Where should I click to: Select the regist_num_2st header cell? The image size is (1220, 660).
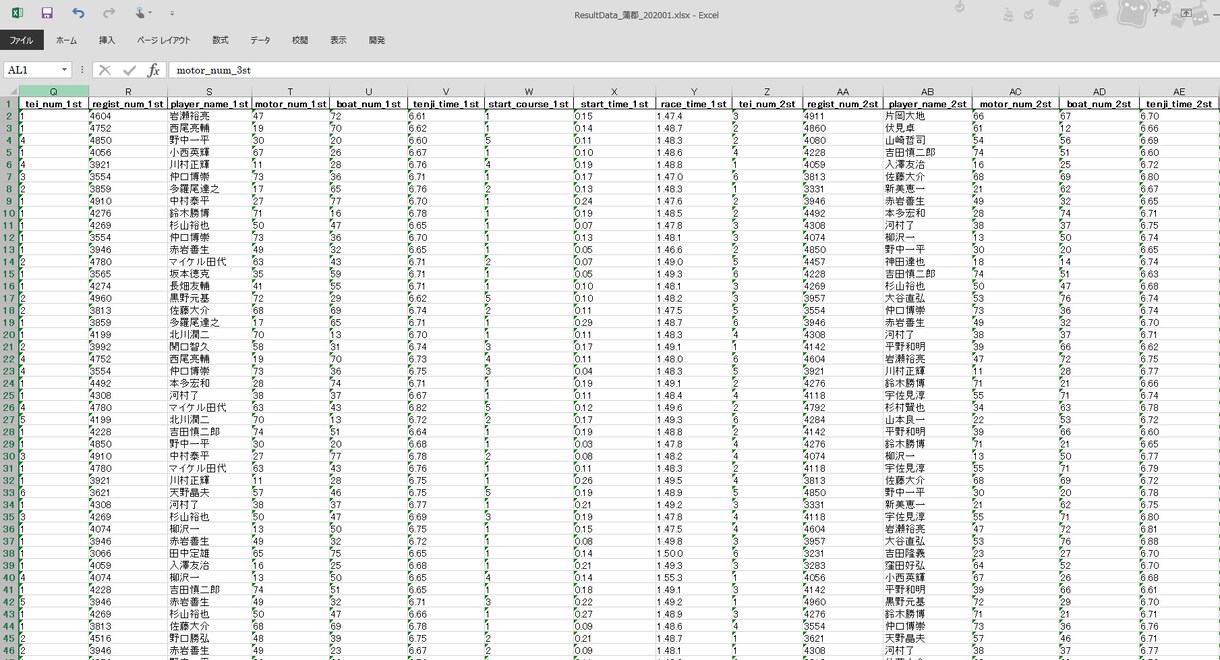coord(842,104)
